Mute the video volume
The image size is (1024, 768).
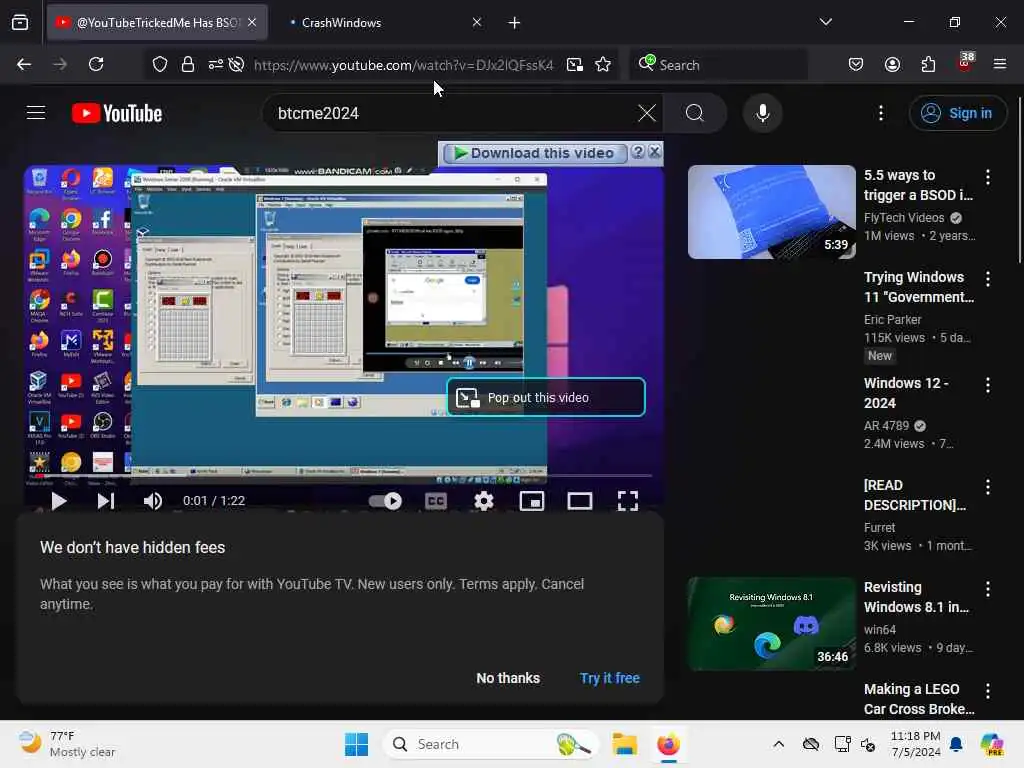click(x=153, y=501)
